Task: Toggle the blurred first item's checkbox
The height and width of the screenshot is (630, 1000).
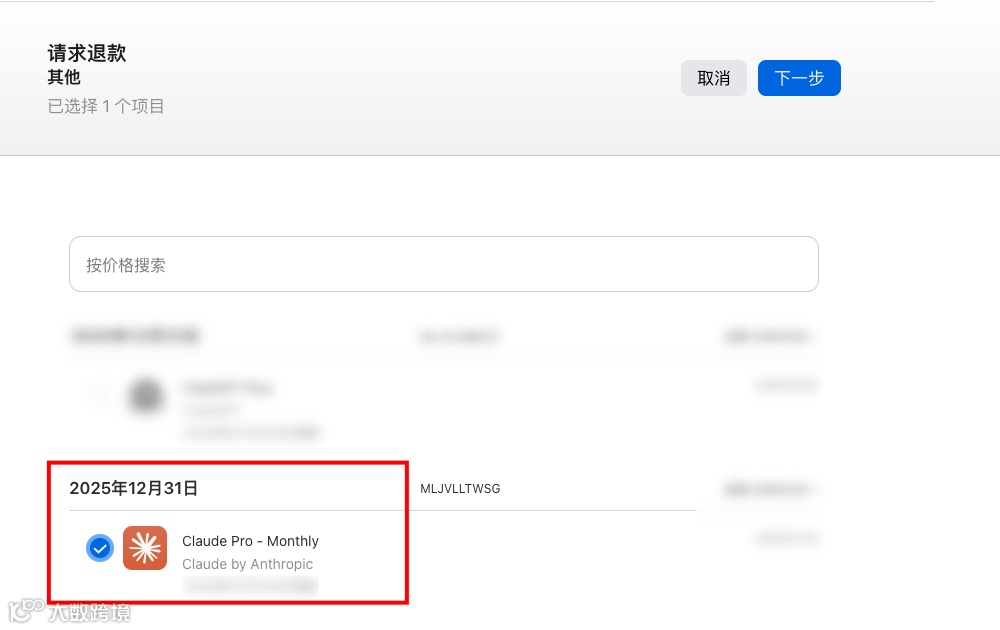Action: [99, 393]
